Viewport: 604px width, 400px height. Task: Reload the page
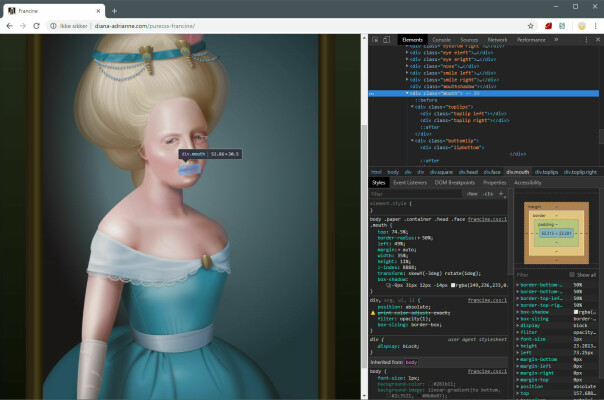(x=36, y=26)
